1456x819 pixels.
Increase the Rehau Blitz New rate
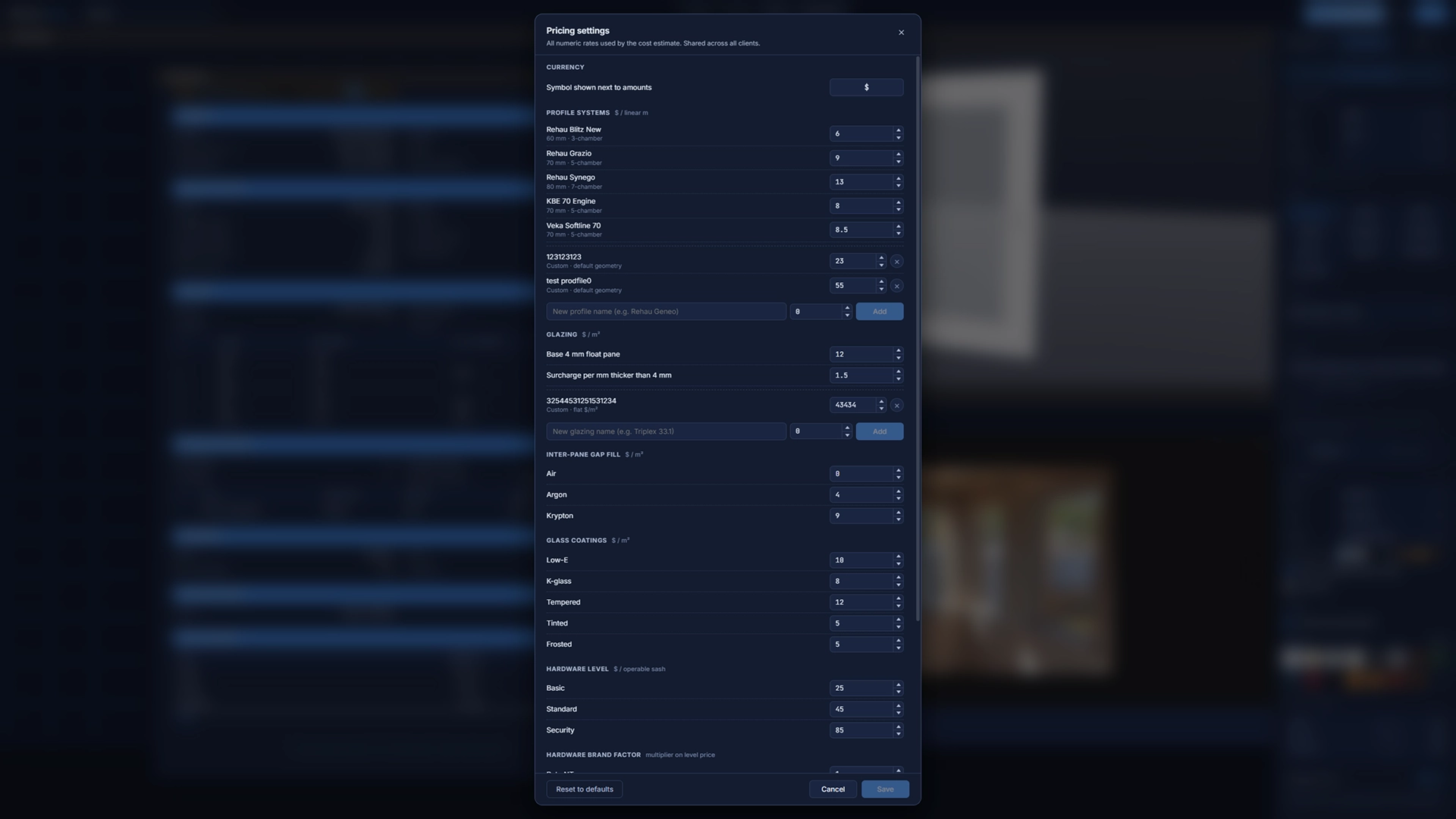tap(899, 130)
